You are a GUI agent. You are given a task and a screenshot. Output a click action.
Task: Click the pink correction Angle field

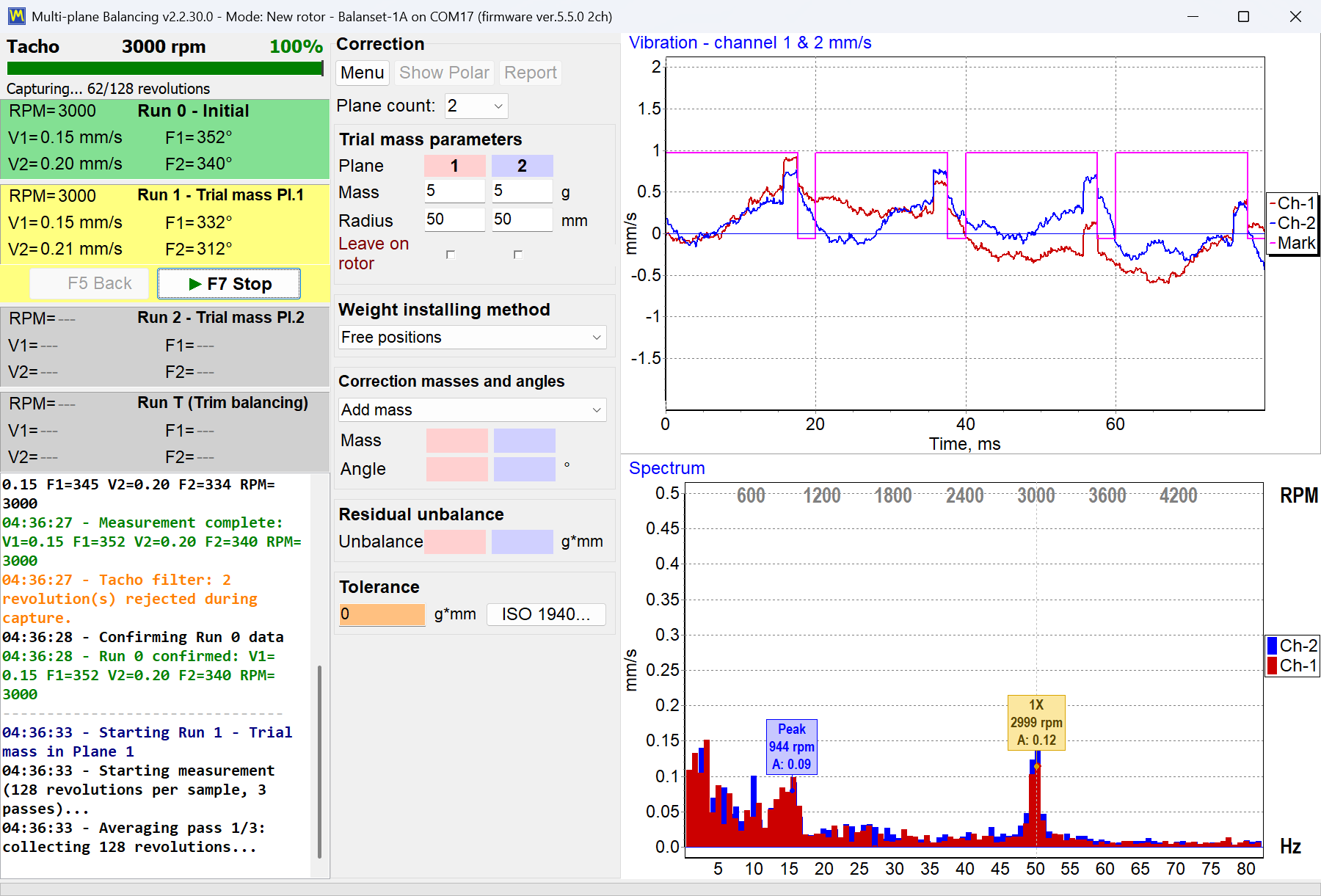click(x=456, y=469)
